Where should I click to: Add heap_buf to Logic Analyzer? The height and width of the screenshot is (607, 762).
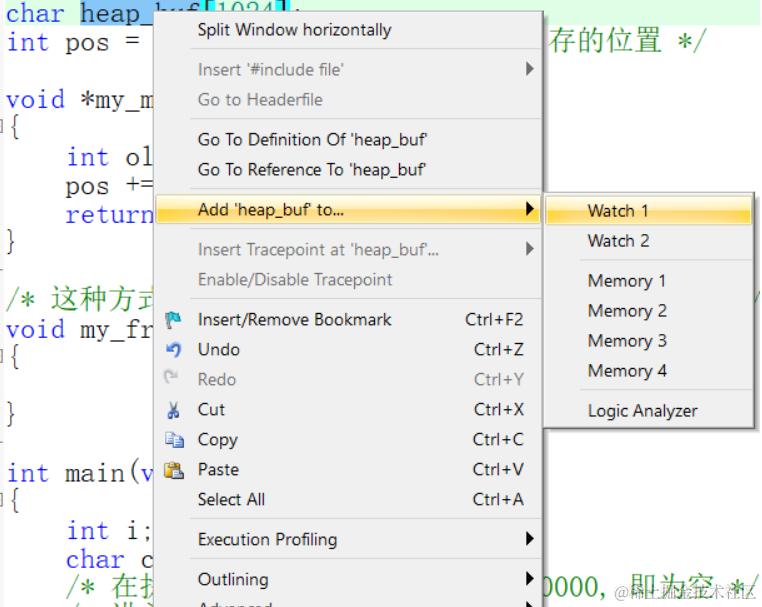click(x=649, y=411)
